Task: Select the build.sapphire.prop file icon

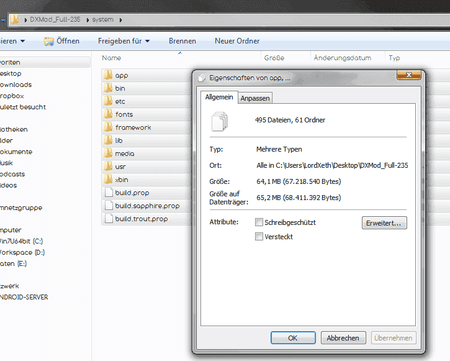Action: [x=109, y=205]
